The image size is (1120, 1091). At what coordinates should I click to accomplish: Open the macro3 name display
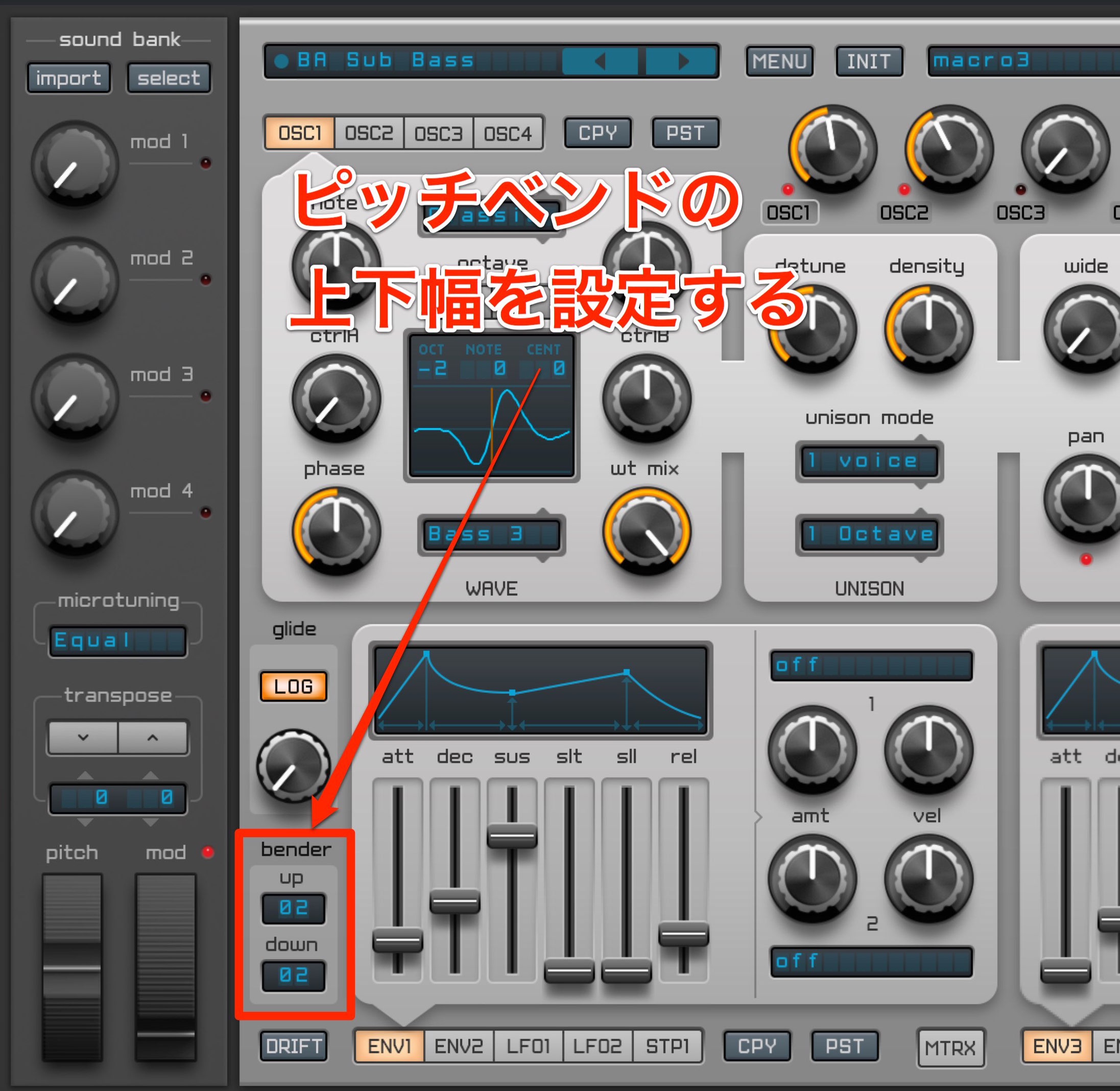pyautogui.click(x=1023, y=61)
